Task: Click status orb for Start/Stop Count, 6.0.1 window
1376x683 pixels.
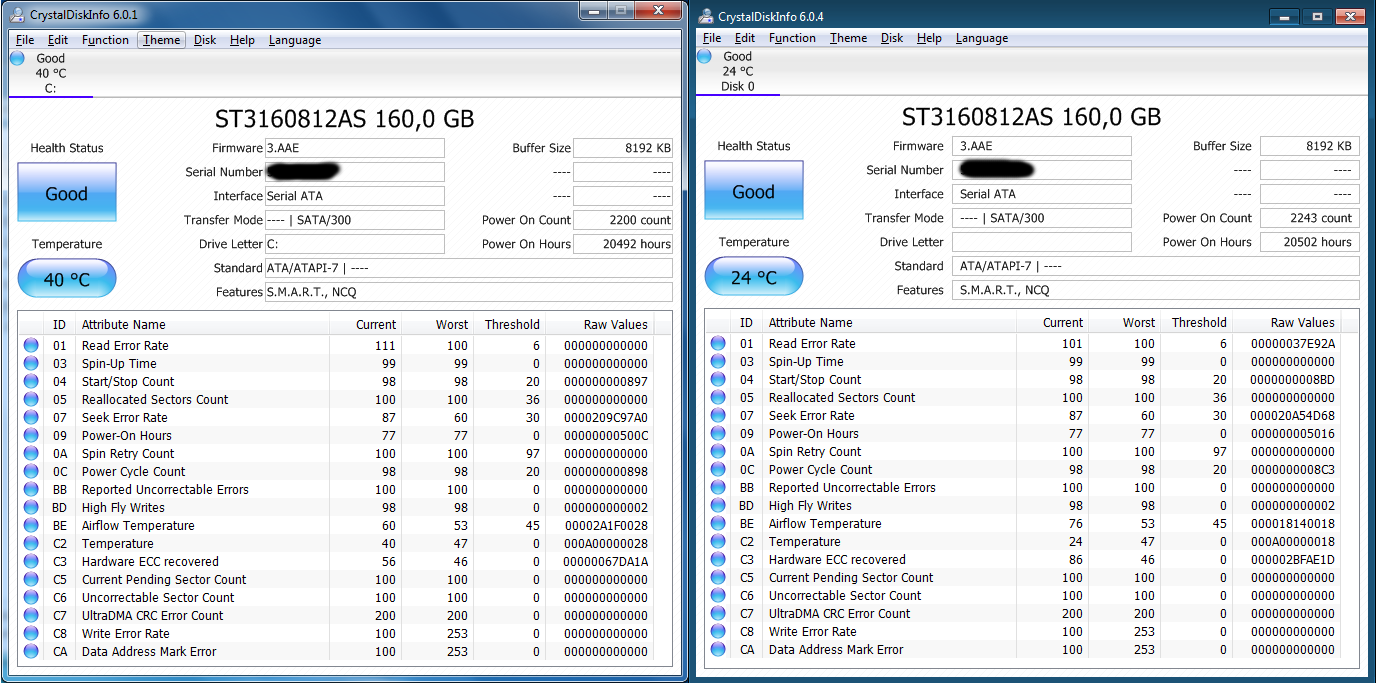Action: coord(31,381)
